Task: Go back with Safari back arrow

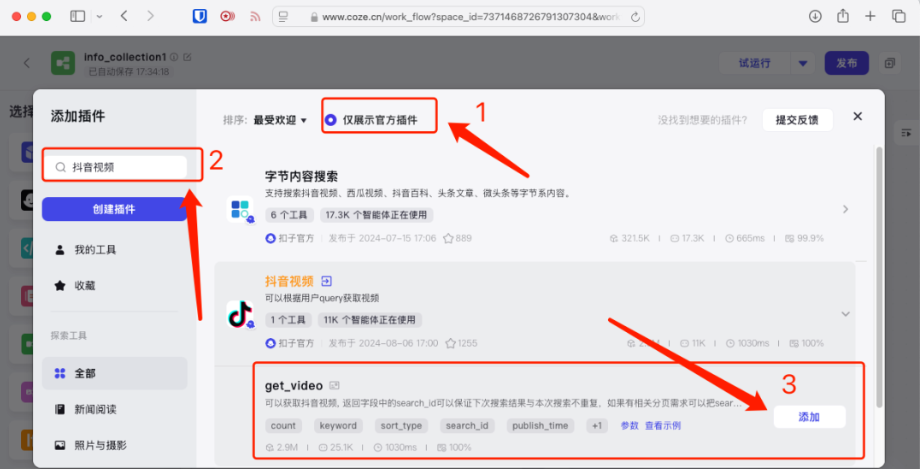Action: click(x=124, y=16)
